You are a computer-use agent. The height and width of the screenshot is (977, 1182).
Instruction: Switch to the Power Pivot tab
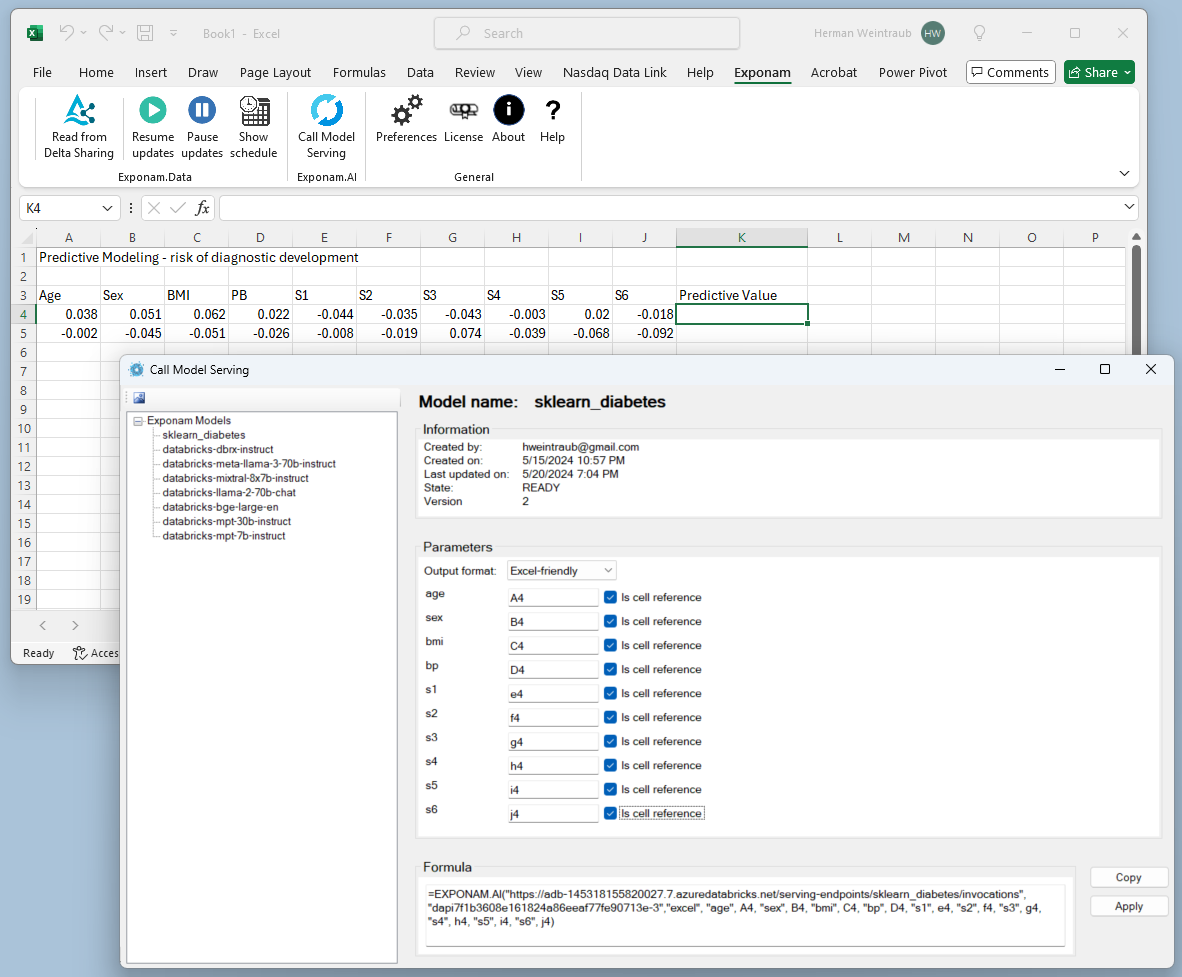point(912,72)
